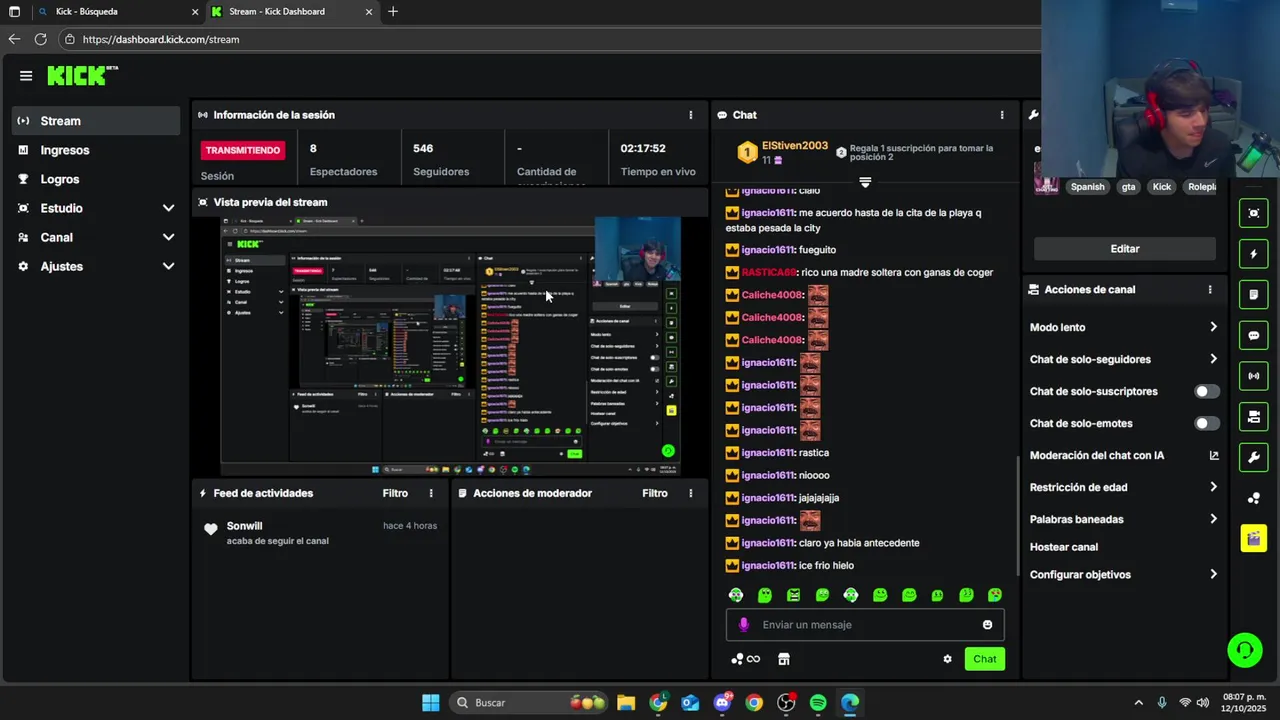Open Configurar objetivos options arrow
1280x720 pixels.
pyautogui.click(x=1213, y=575)
